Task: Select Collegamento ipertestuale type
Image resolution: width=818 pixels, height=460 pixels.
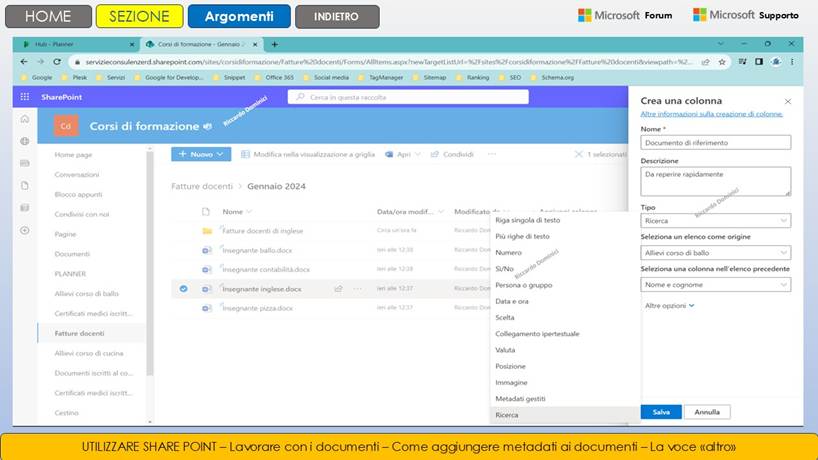Action: point(537,334)
